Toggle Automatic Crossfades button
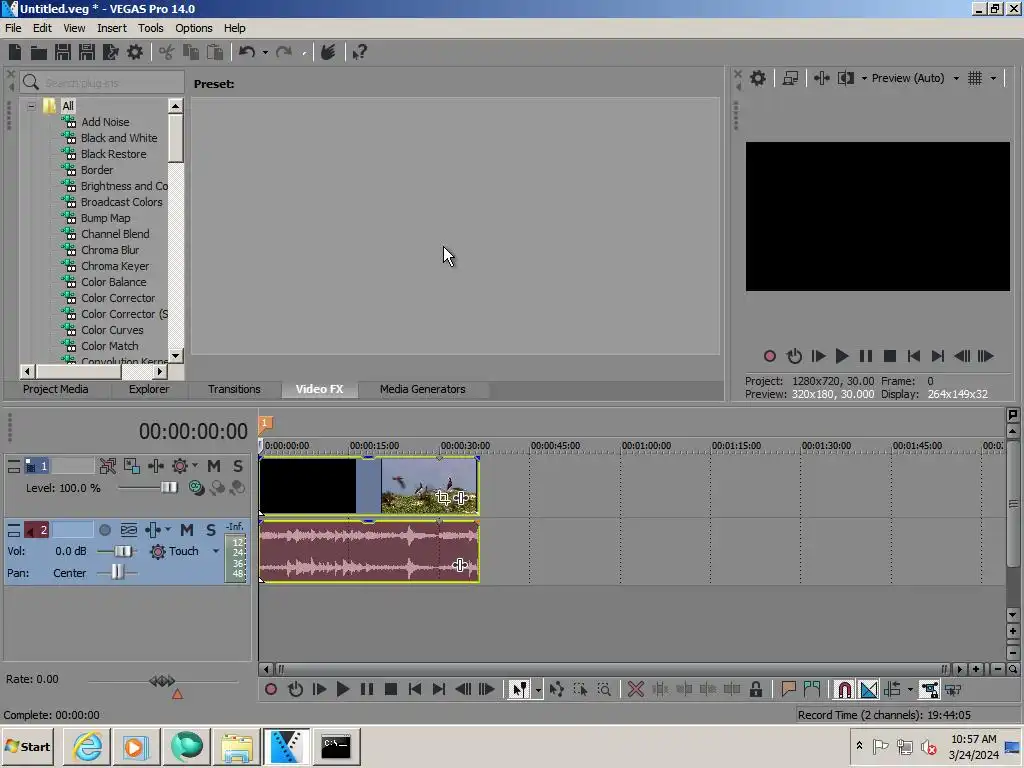1024x768 pixels. (869, 689)
